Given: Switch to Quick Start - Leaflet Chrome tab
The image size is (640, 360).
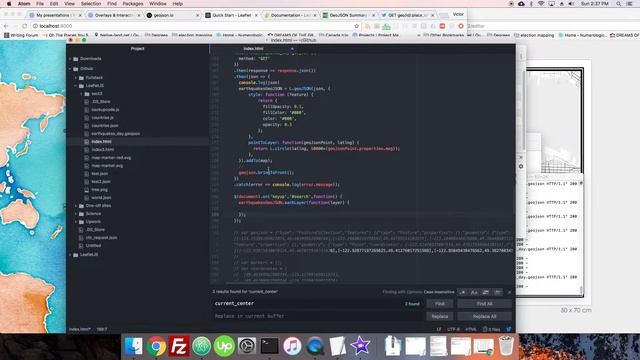Looking at the screenshot, I should point(231,15).
